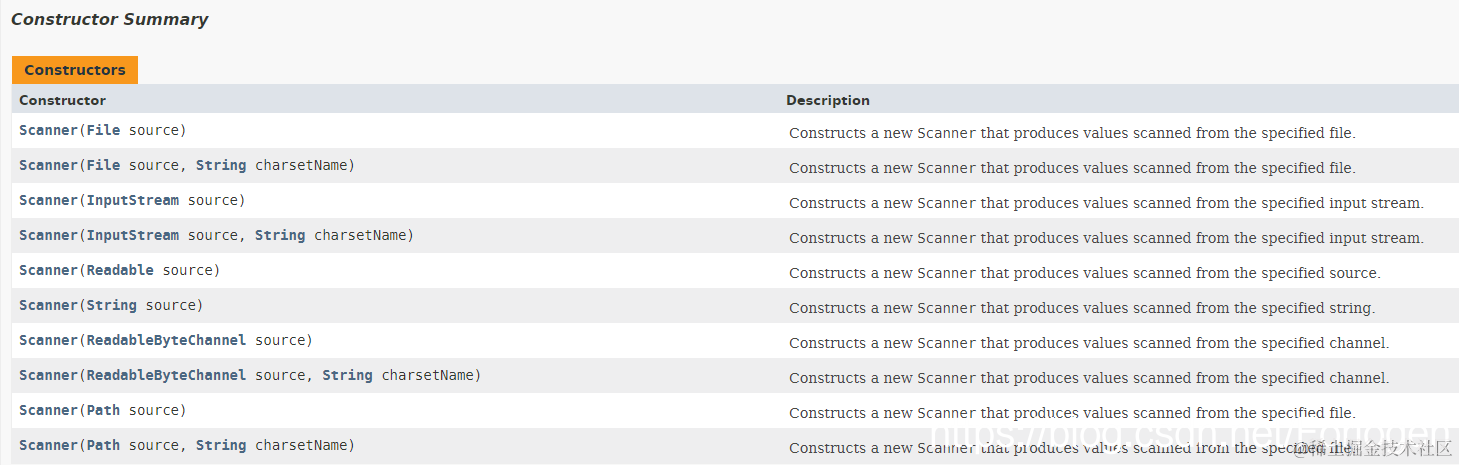Screen dimensions: 1459x465
Task: Click the Readable parameter type link
Action: 120,270
